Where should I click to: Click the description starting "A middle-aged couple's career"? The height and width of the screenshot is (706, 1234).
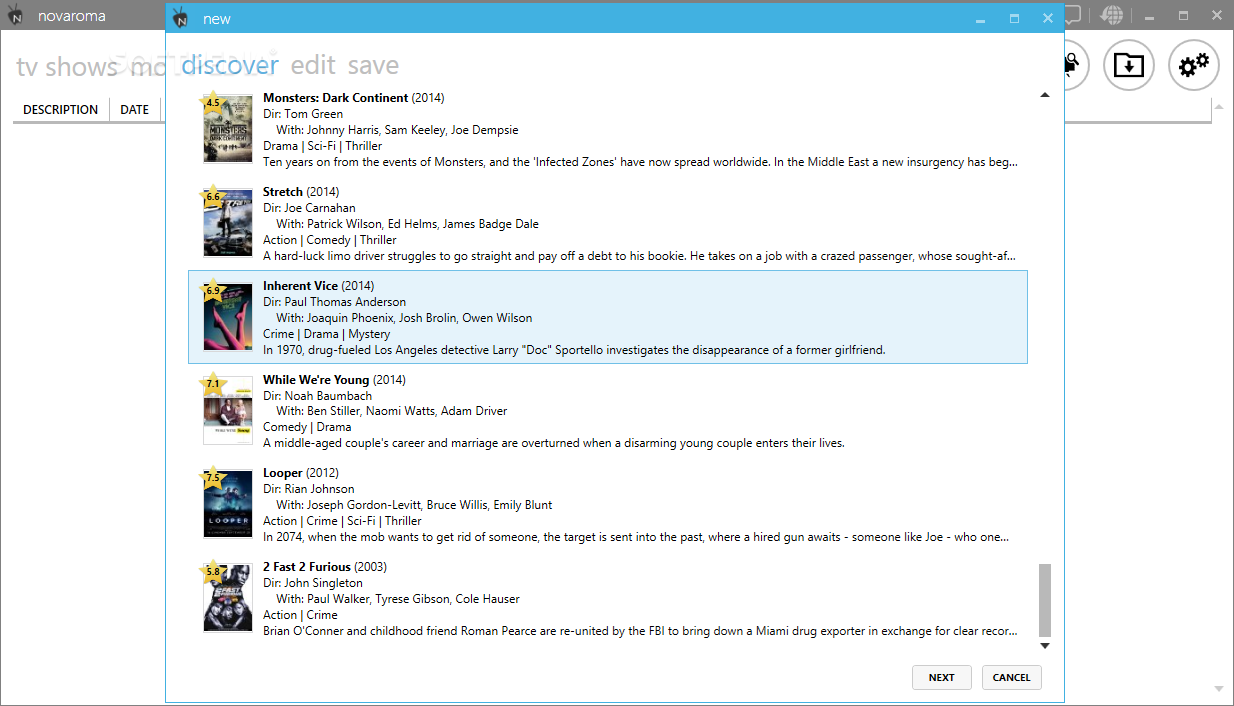(554, 443)
